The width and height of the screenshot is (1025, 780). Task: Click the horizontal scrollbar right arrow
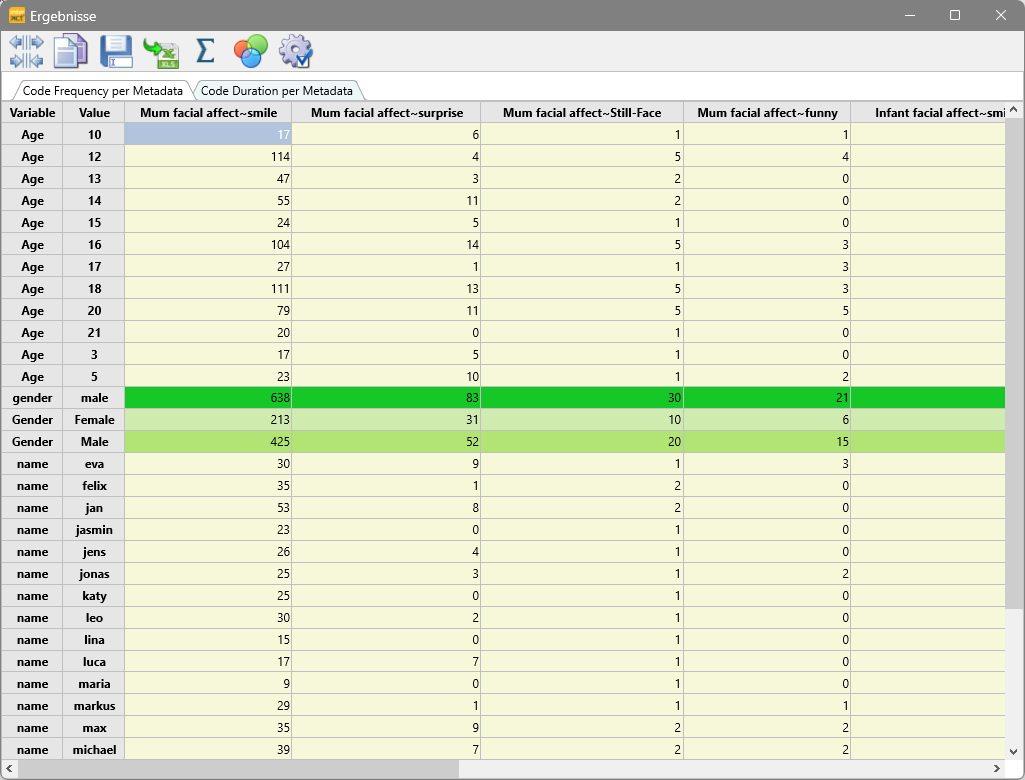(x=996, y=768)
